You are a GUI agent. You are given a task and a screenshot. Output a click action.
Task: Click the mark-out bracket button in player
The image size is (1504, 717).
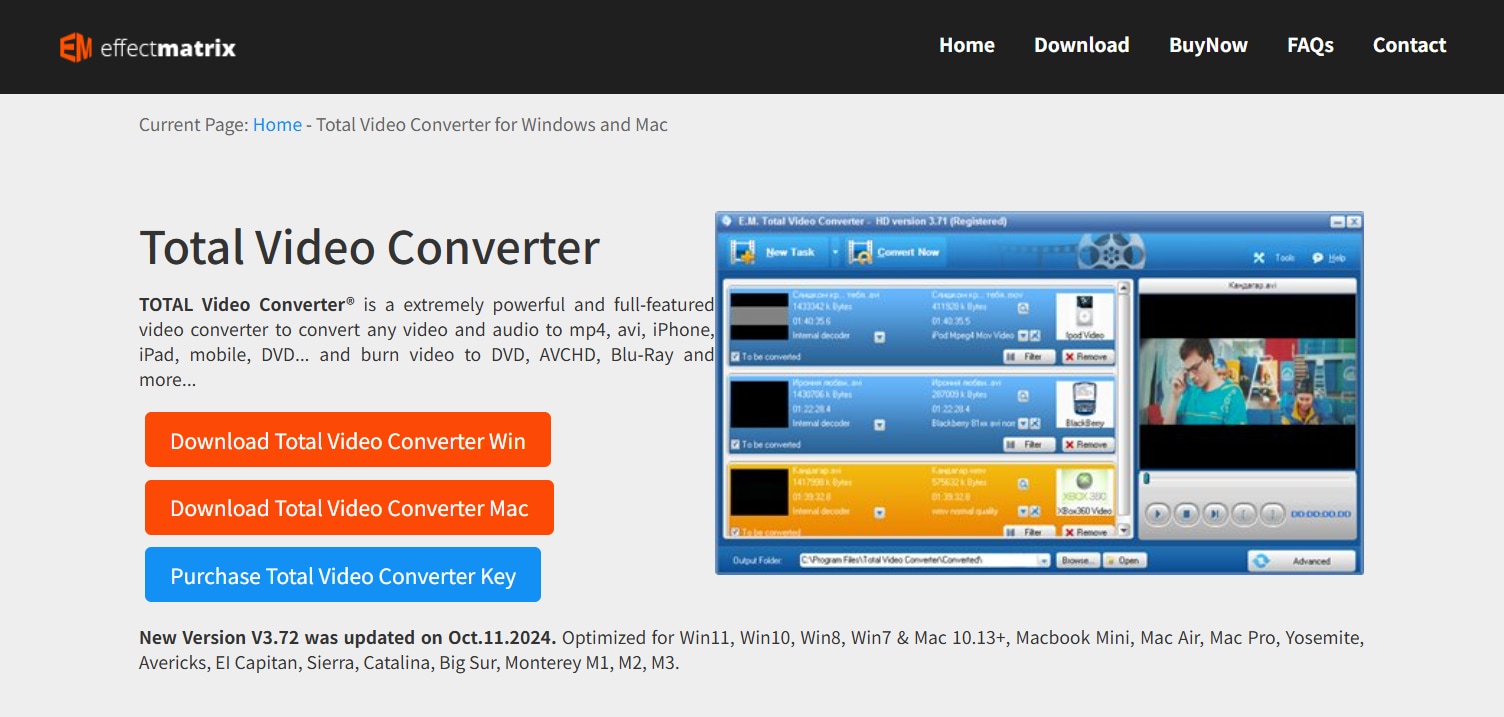click(1272, 514)
